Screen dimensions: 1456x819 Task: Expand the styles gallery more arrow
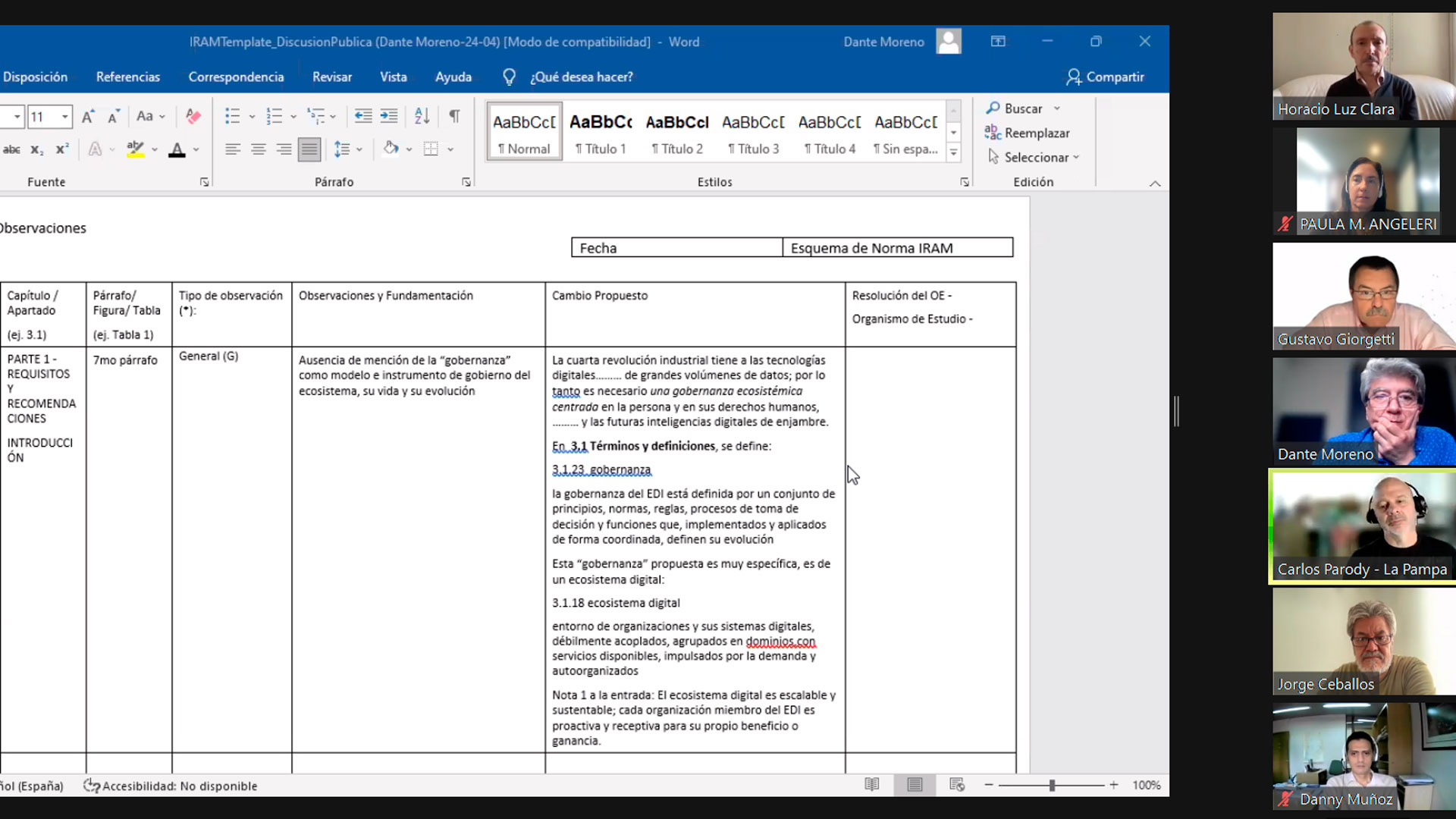[954, 152]
